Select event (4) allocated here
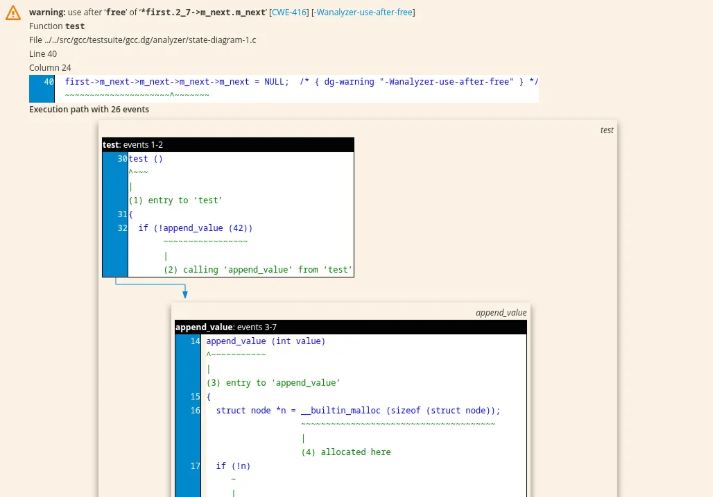The height and width of the screenshot is (497, 713). (346, 452)
